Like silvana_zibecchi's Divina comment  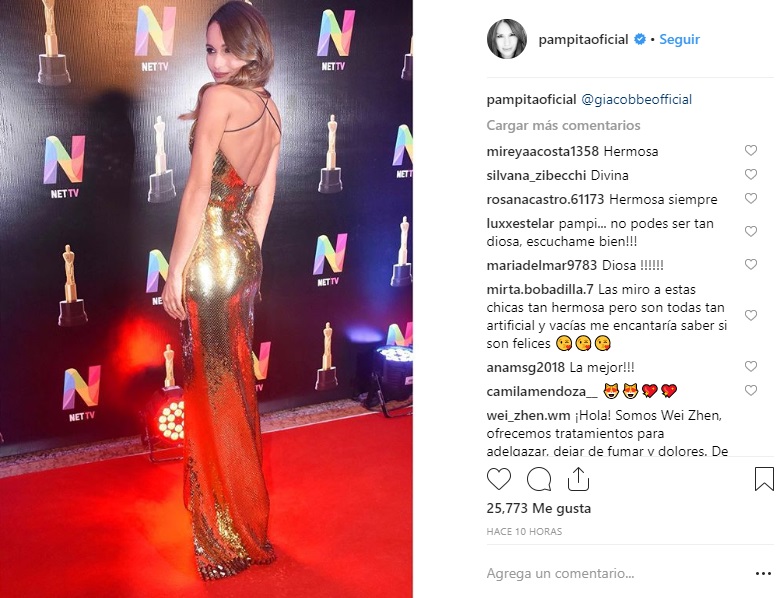751,174
